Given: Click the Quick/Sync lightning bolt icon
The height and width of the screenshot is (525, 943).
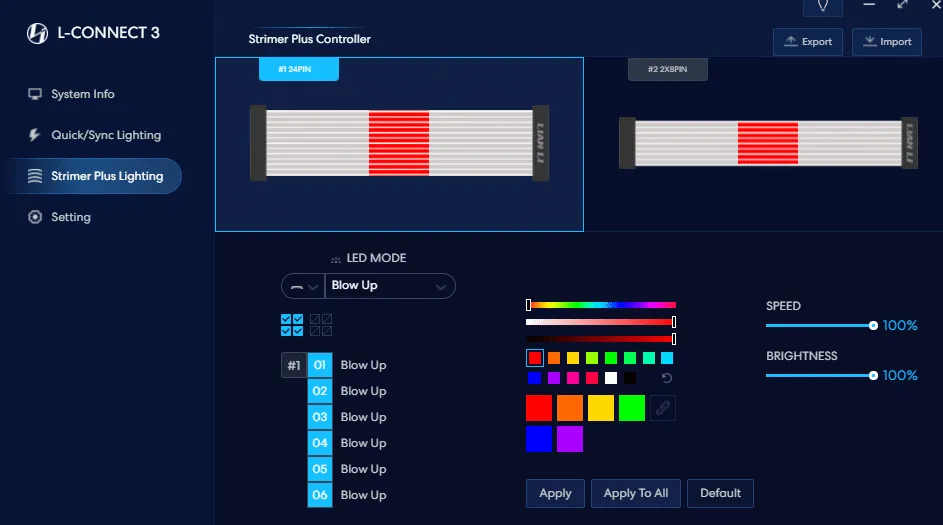Looking at the screenshot, I should tap(35, 135).
